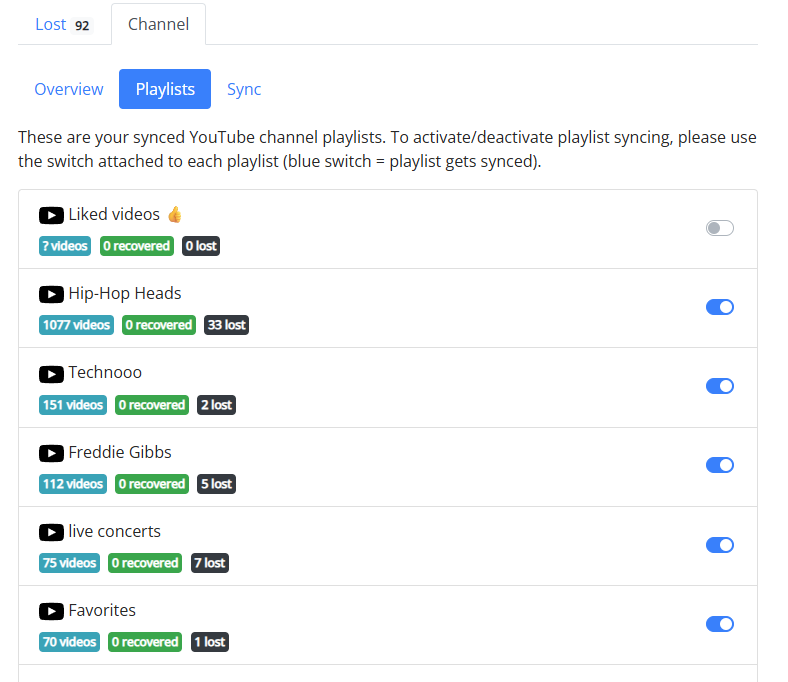Click the '7 lost' badge
The width and height of the screenshot is (788, 682).
tap(210, 563)
